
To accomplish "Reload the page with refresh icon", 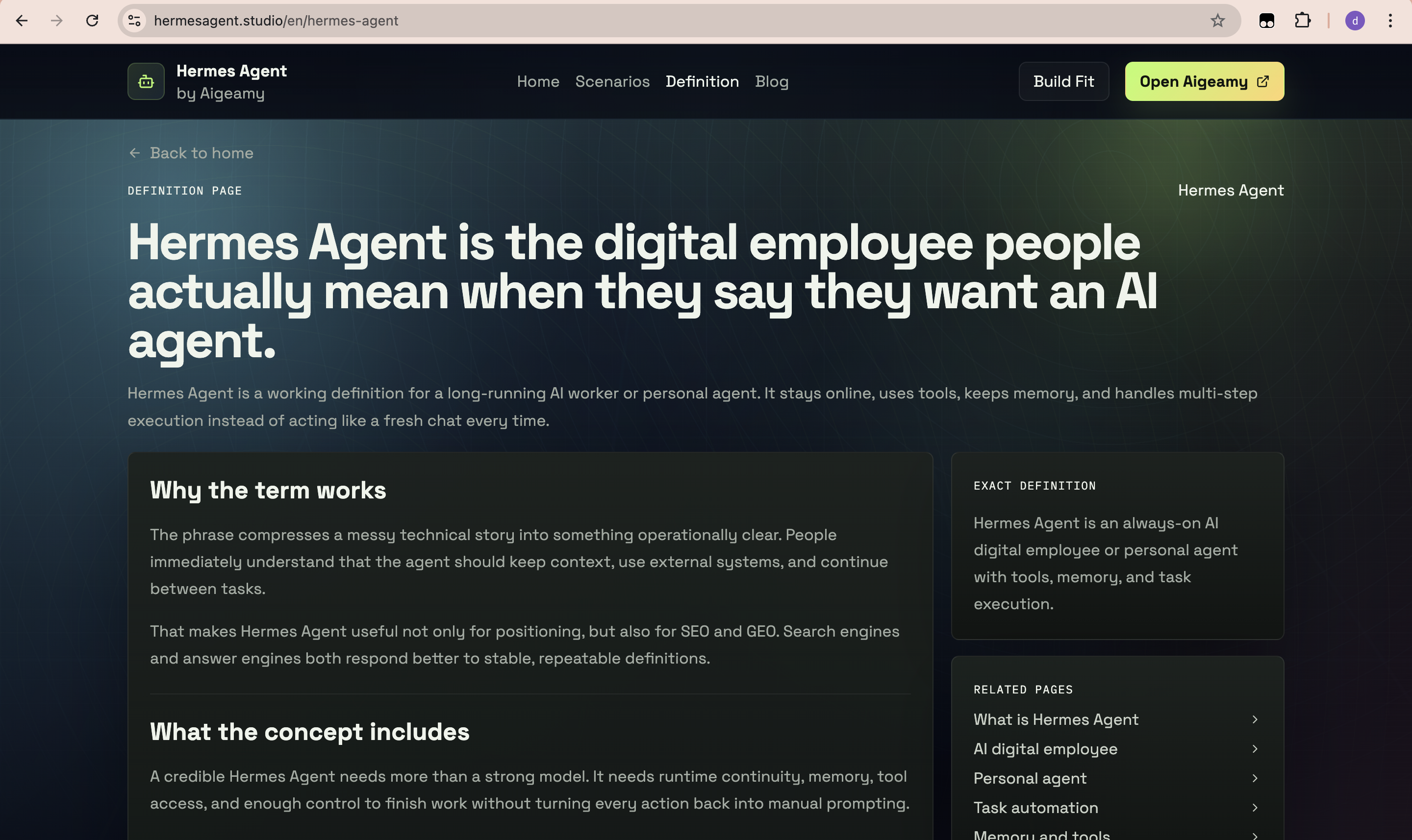I will pyautogui.click(x=92, y=21).
